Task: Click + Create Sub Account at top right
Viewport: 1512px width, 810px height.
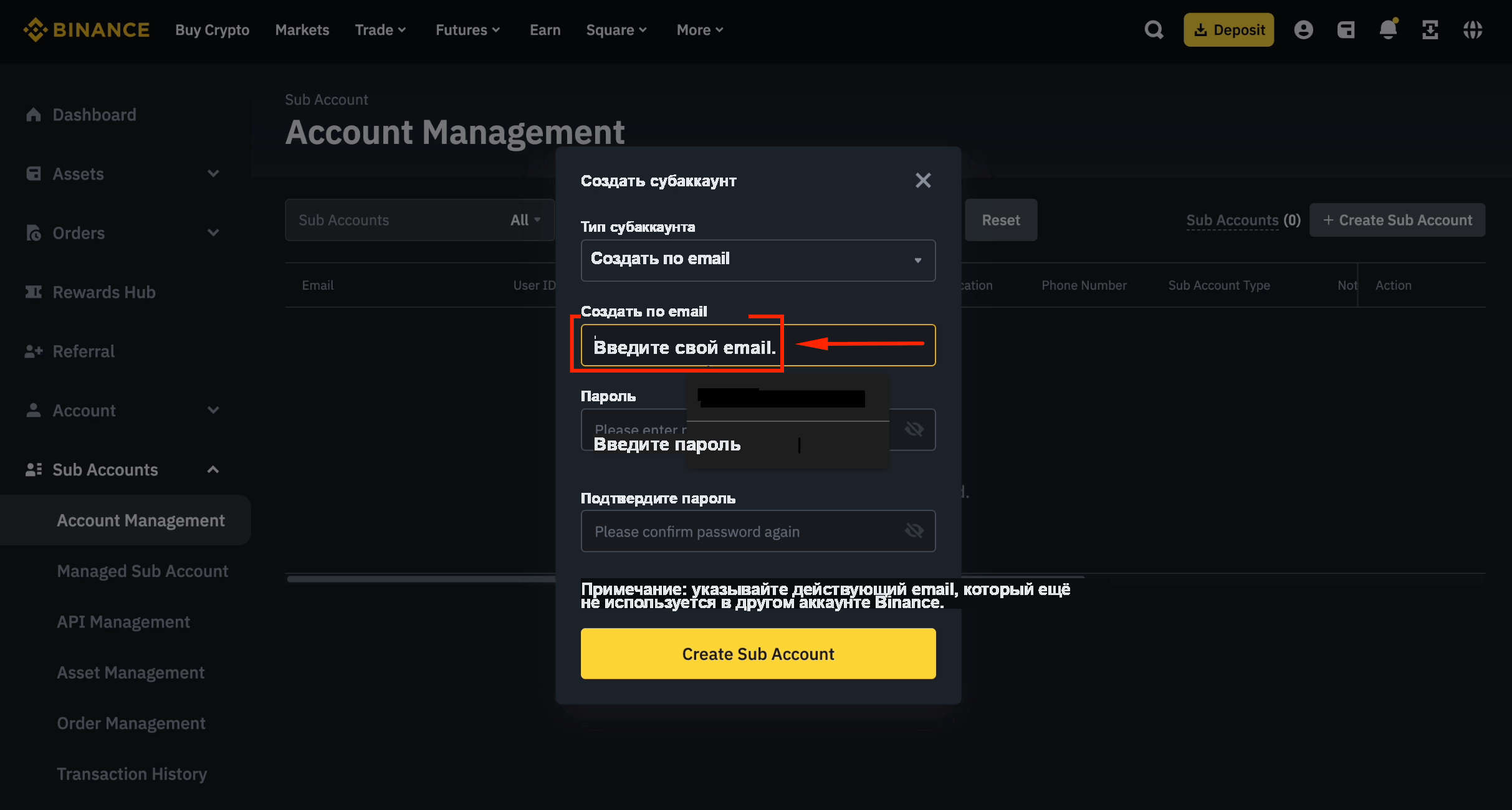Action: tap(1397, 220)
